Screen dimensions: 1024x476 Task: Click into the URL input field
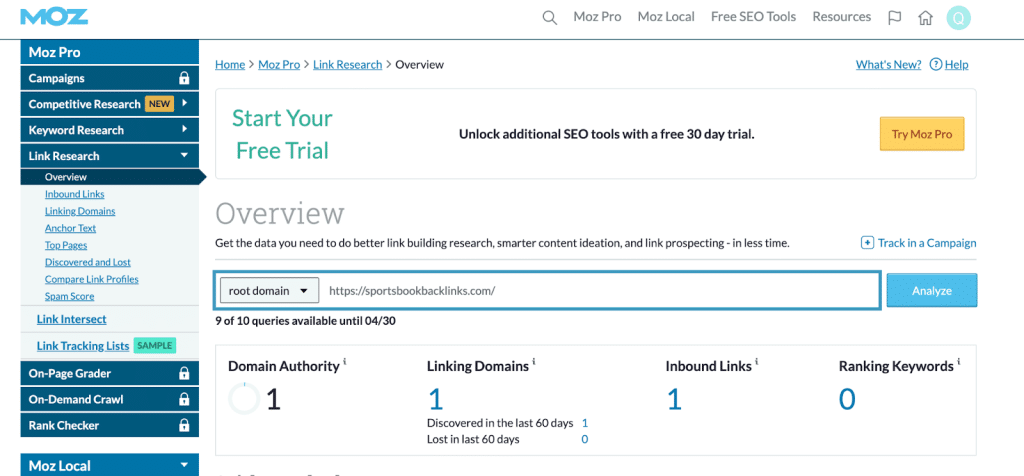coord(600,291)
